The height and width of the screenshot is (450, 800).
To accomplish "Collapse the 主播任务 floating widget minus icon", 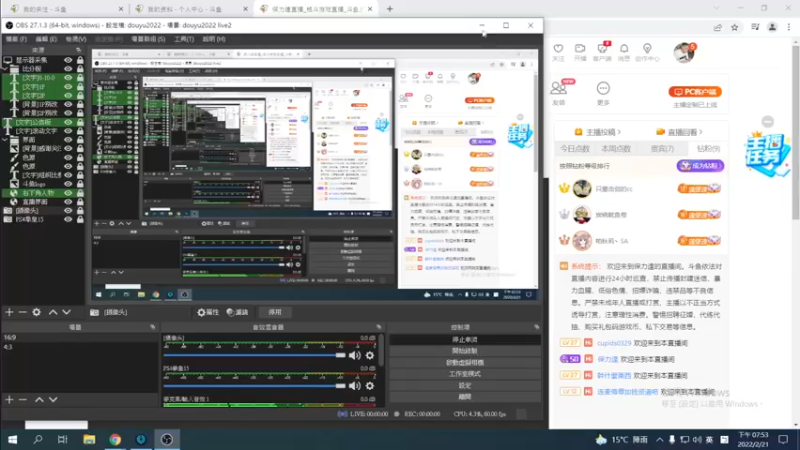I will click(x=767, y=121).
